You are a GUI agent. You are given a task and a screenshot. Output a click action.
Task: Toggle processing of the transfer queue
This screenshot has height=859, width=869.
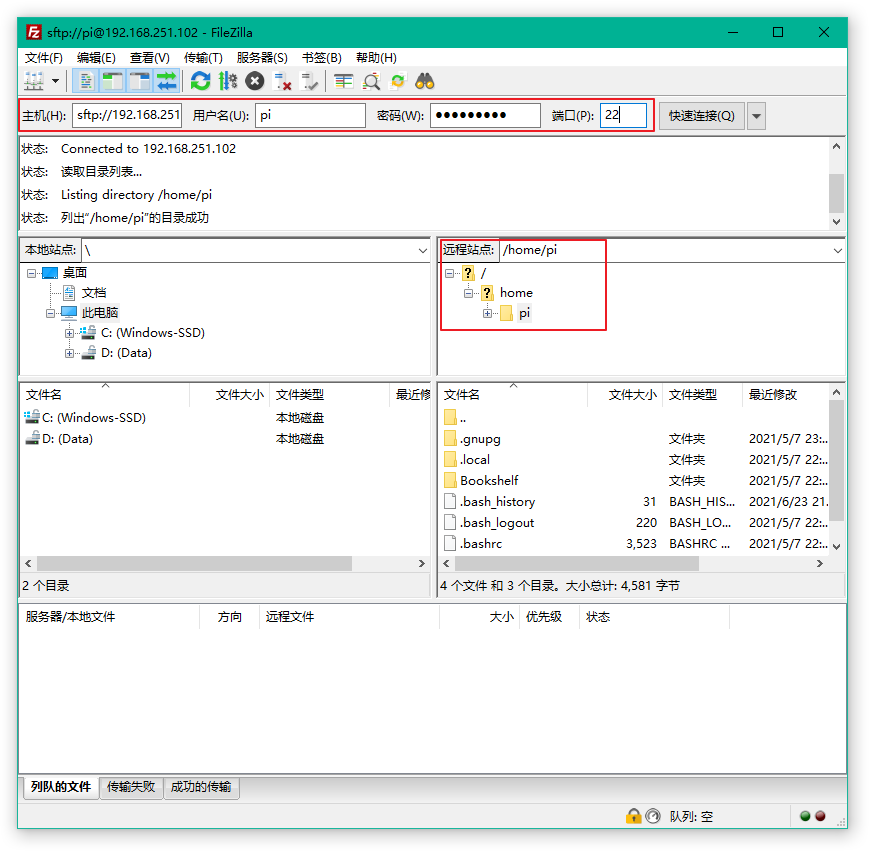(x=227, y=81)
